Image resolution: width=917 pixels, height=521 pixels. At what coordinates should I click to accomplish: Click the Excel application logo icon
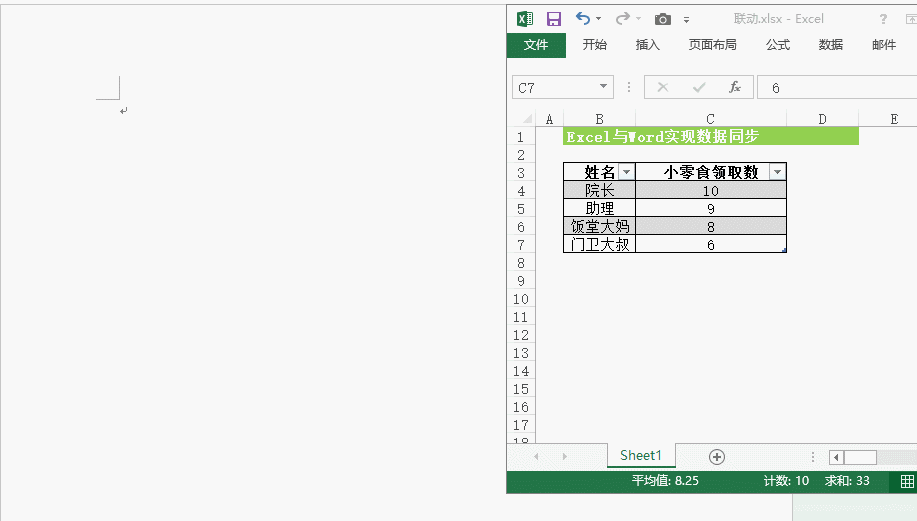click(525, 19)
